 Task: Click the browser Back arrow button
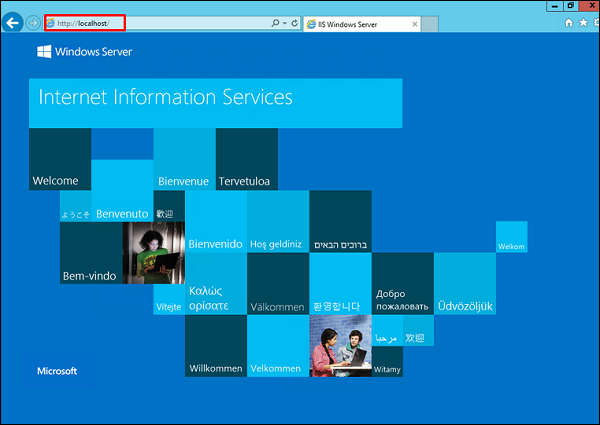14,22
